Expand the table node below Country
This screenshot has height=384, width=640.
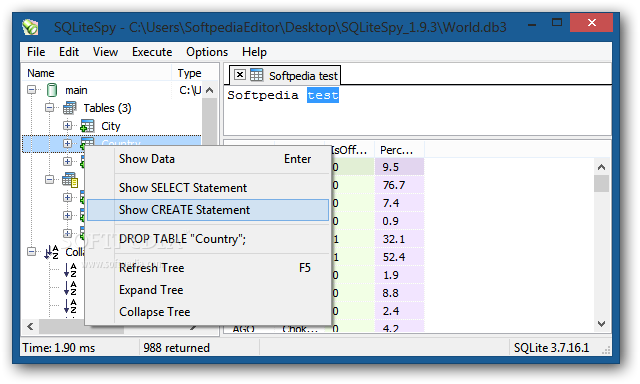tap(67, 162)
